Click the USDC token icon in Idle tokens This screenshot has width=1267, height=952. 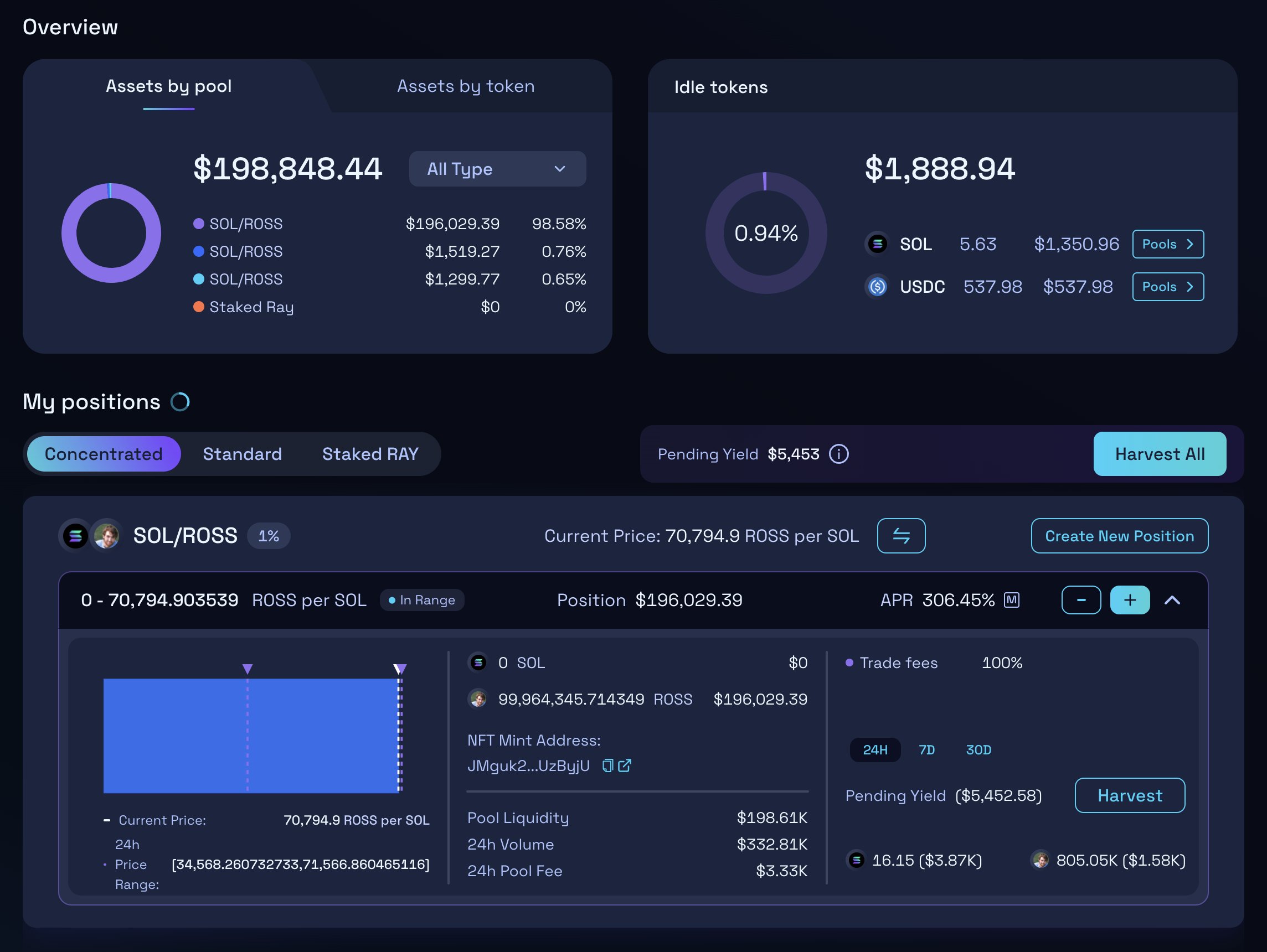pyautogui.click(x=877, y=286)
